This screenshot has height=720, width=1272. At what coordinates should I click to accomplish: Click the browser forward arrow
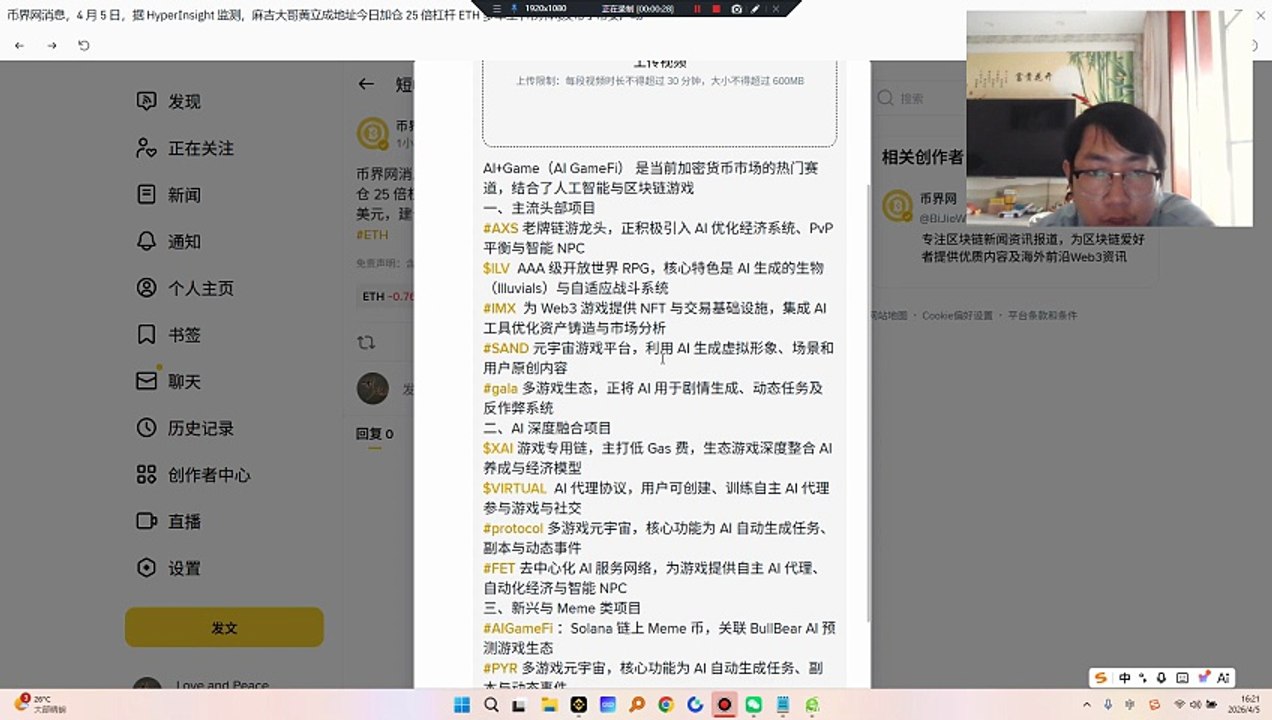pyautogui.click(x=52, y=46)
